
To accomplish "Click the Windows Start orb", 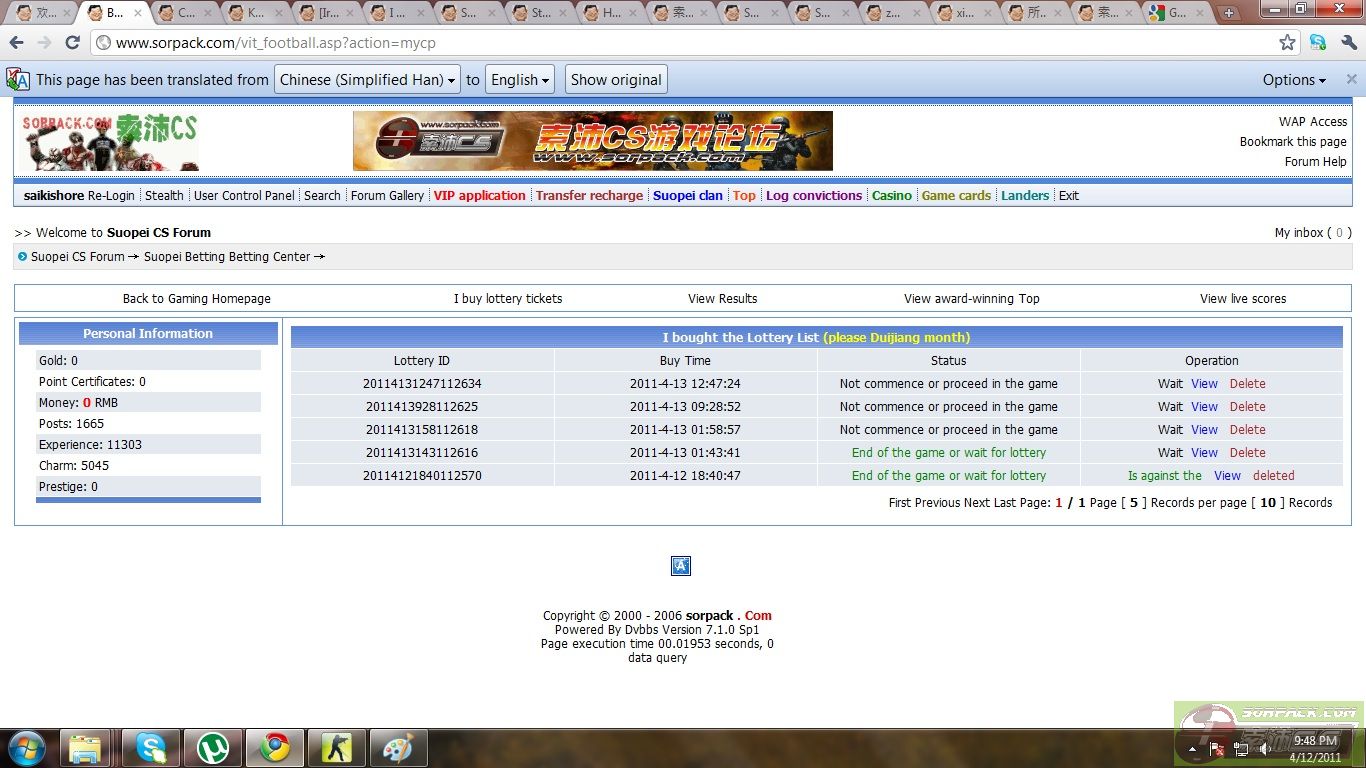I will (25, 747).
